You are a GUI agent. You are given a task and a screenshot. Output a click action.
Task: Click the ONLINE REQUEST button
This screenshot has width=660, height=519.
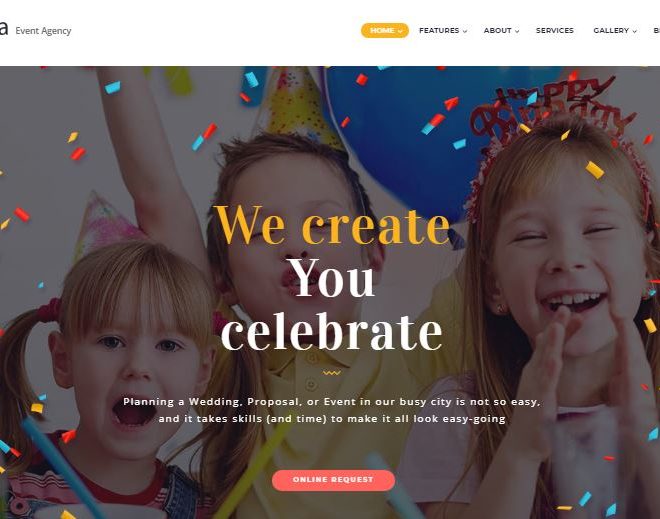coord(333,480)
